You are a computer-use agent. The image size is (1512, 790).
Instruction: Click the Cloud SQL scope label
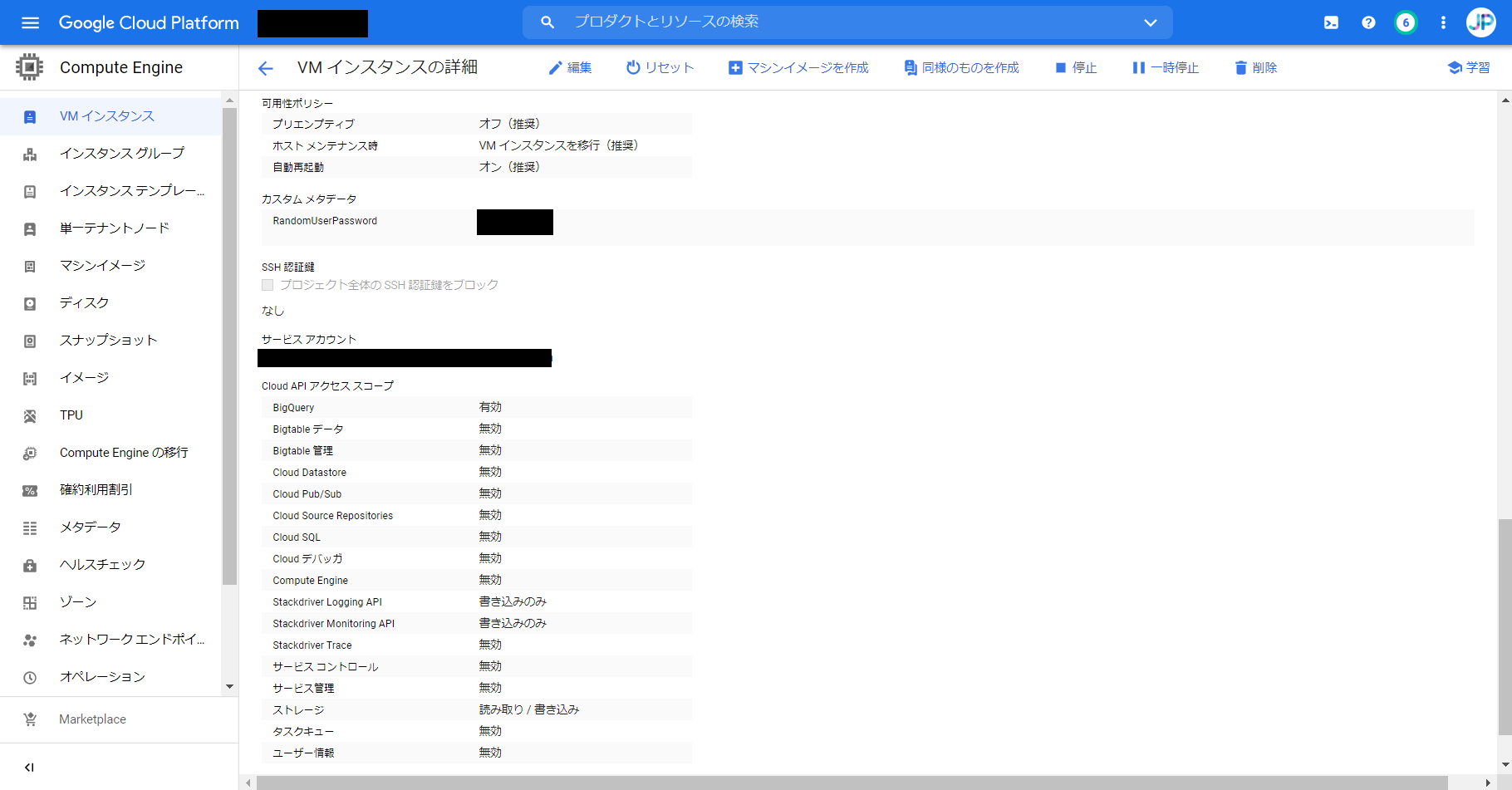tap(297, 537)
